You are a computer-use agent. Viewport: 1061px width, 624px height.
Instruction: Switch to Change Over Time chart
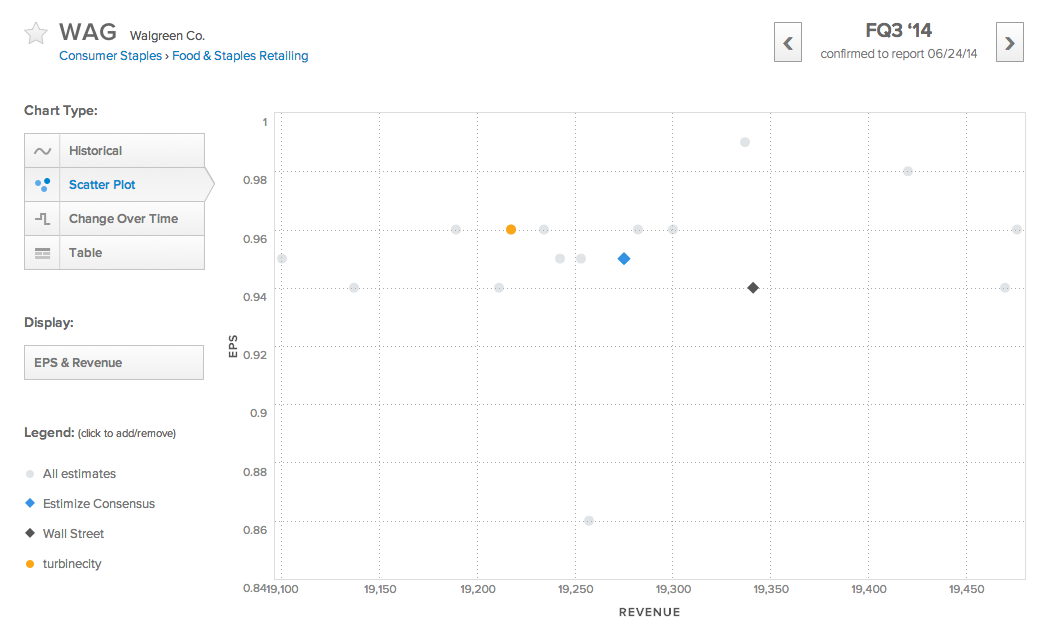click(x=114, y=219)
